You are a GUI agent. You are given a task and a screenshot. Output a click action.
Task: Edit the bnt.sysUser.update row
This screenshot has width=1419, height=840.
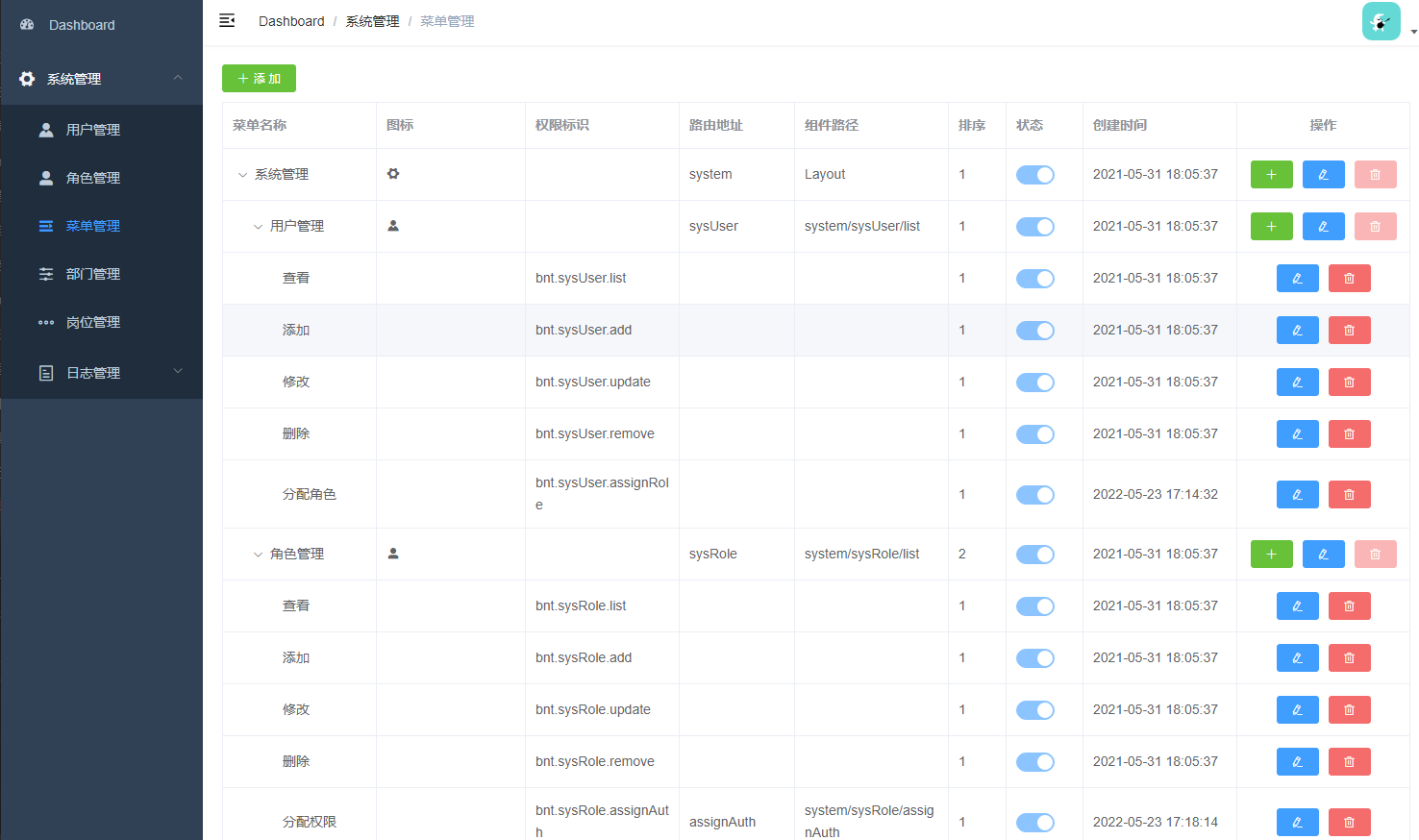pos(1297,383)
